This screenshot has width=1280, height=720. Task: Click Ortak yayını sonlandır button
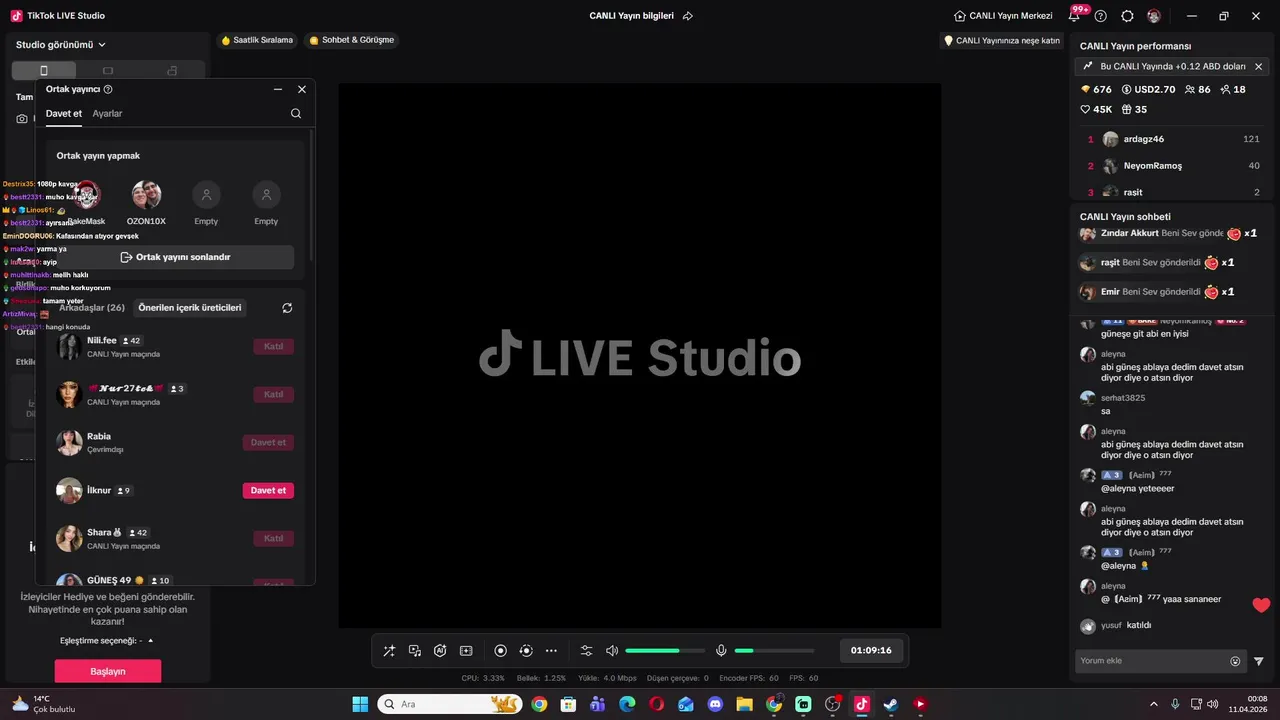[x=175, y=257]
